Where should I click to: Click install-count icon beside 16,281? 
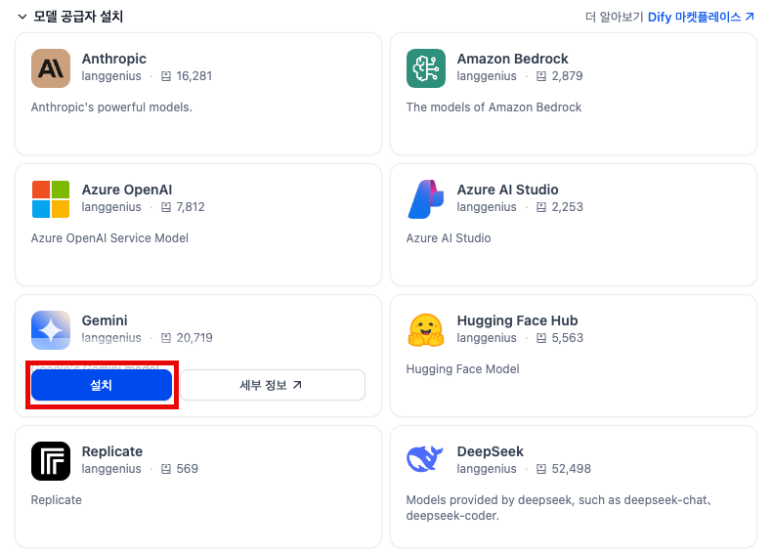tap(166, 76)
